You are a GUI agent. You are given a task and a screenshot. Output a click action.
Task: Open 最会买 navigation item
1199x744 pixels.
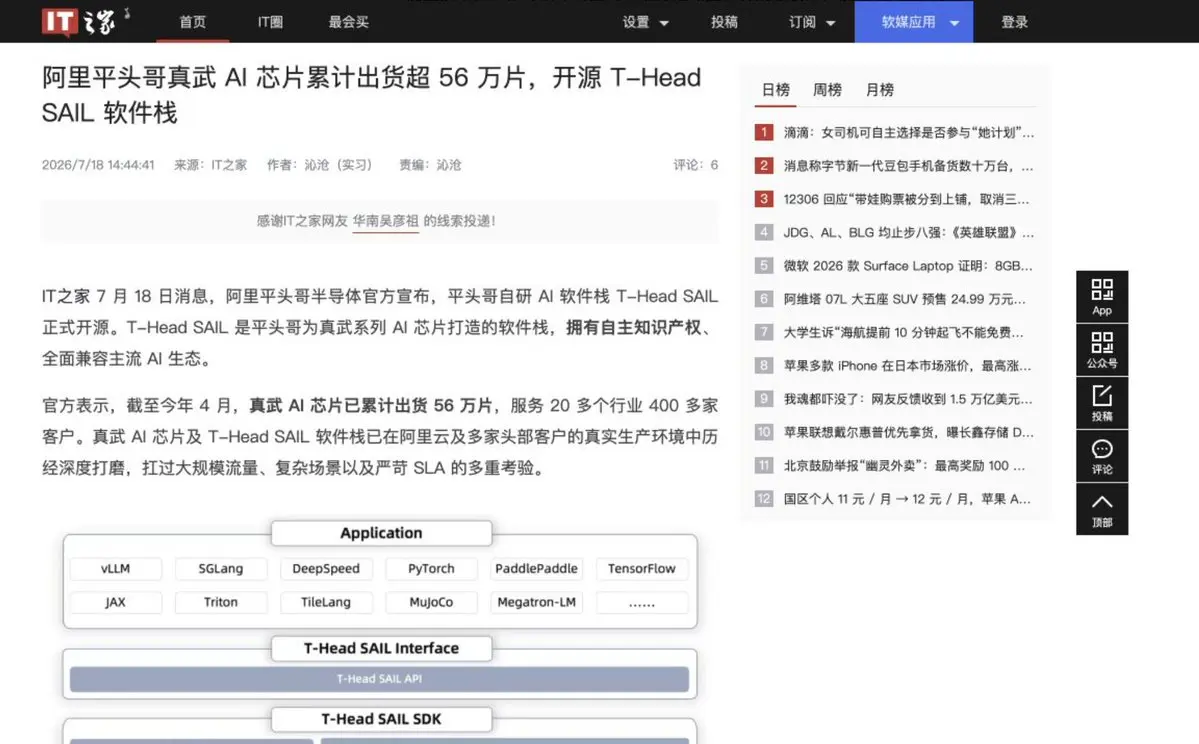tap(349, 22)
